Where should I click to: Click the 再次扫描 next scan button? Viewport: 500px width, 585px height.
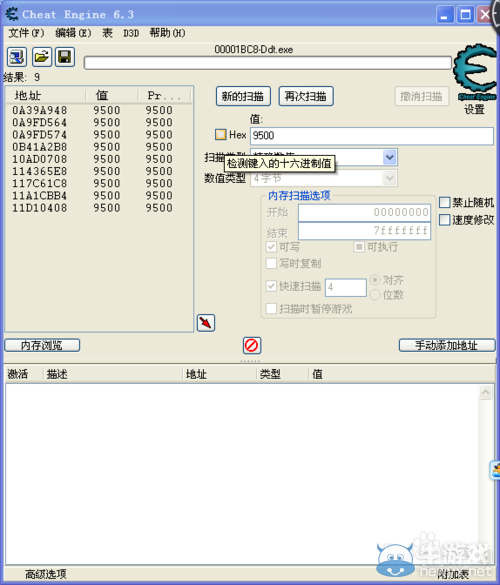(306, 97)
